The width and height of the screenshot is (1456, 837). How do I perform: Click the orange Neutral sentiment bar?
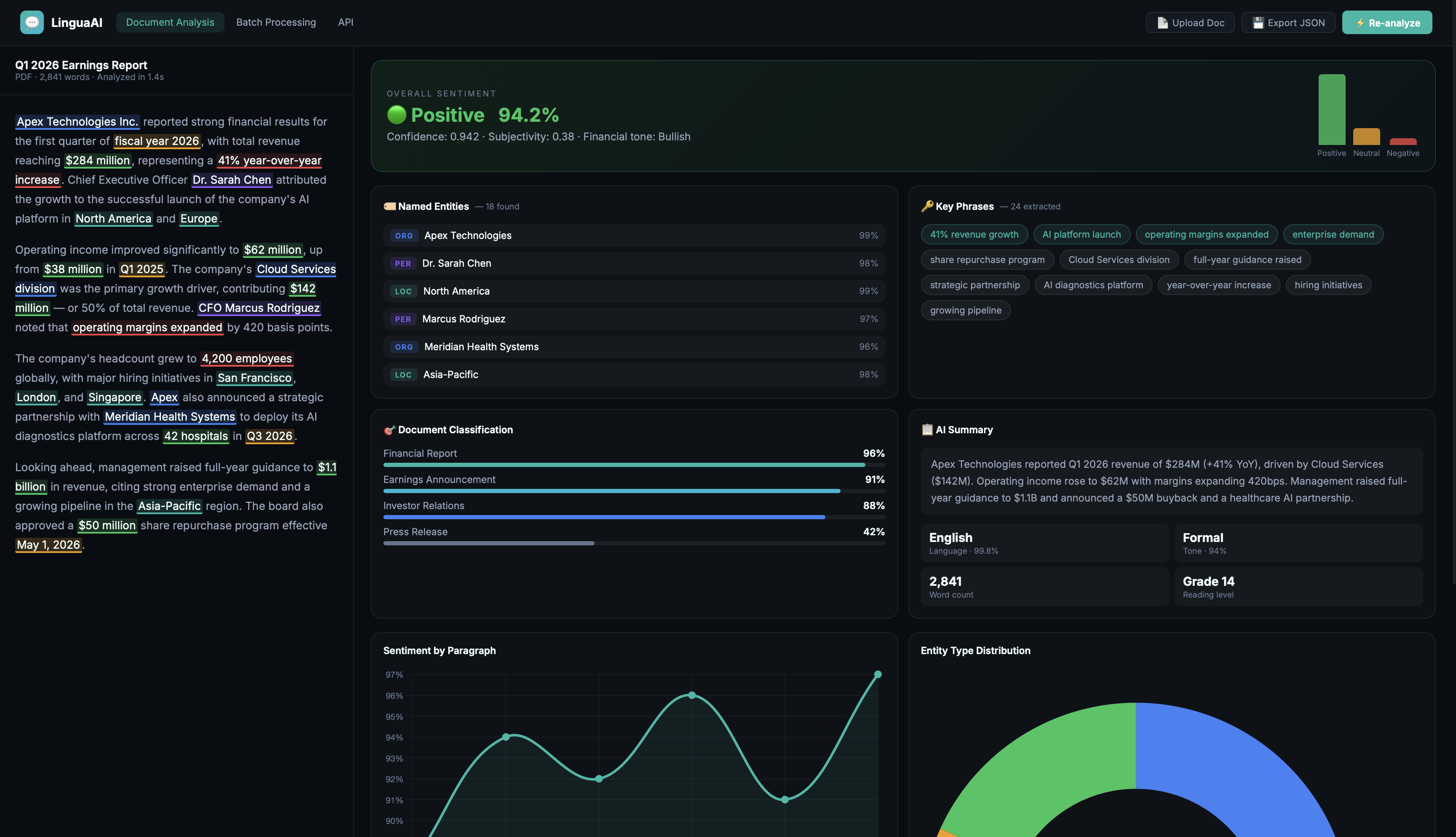click(x=1366, y=136)
